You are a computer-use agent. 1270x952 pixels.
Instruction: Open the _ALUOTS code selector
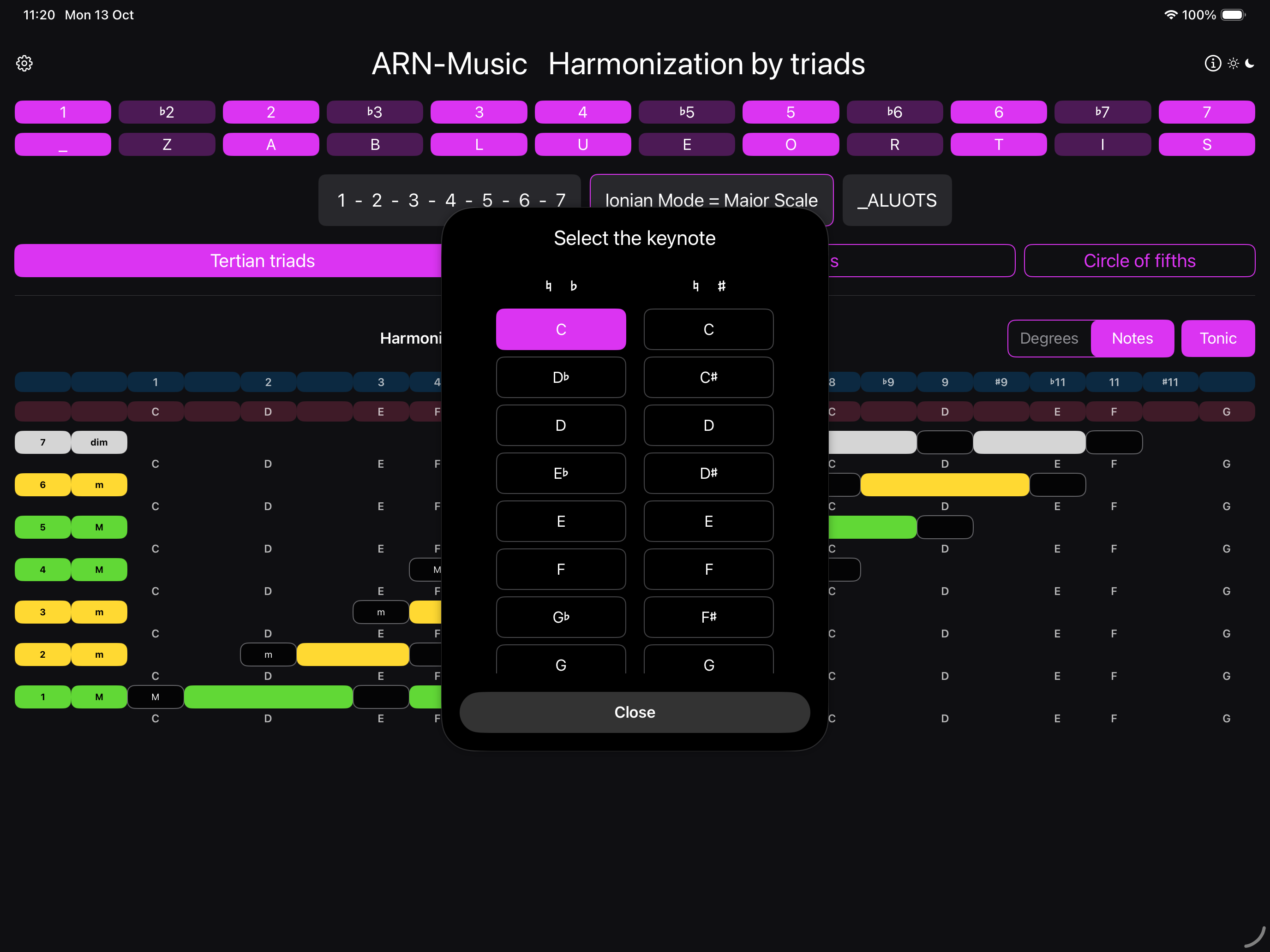[896, 200]
